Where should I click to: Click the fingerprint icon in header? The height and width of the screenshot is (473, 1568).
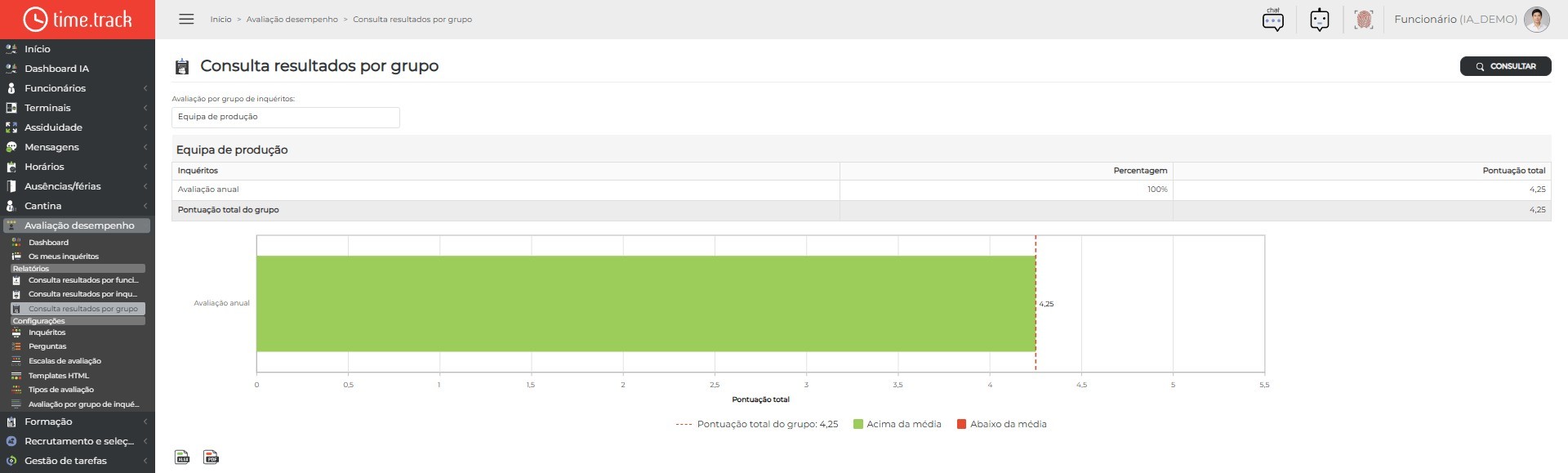click(1363, 20)
